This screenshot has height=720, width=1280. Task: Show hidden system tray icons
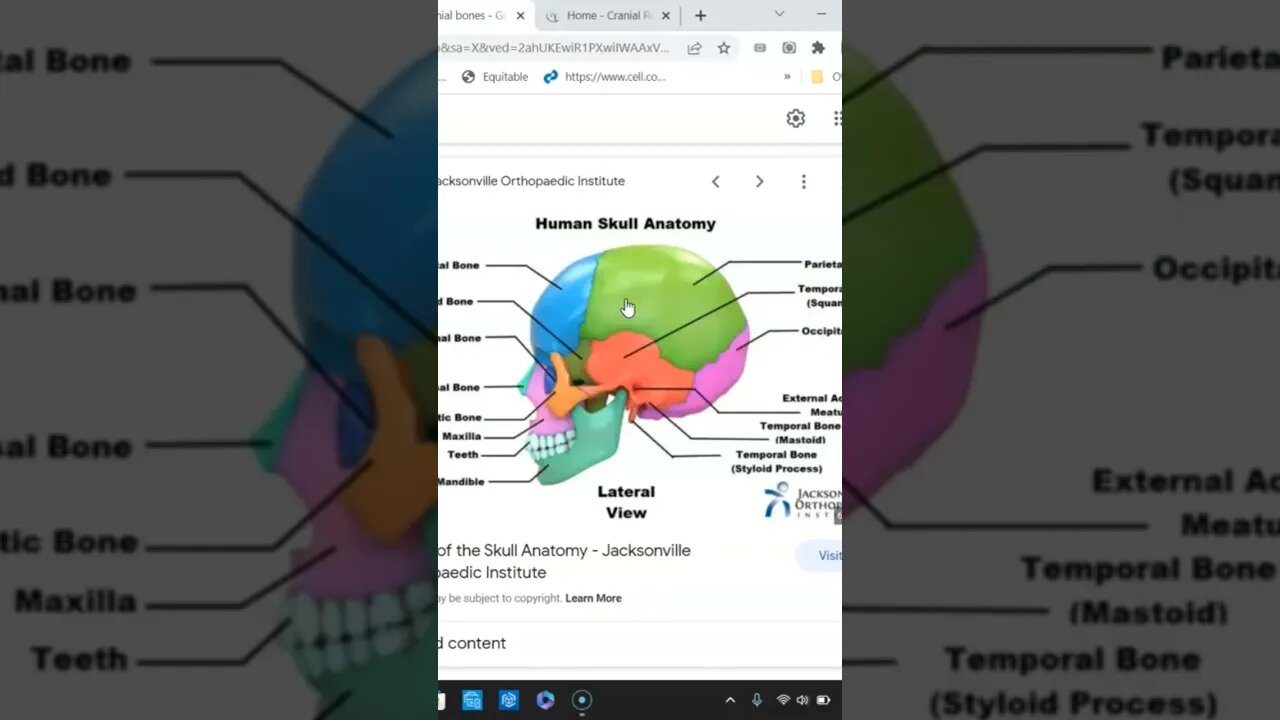pyautogui.click(x=730, y=700)
